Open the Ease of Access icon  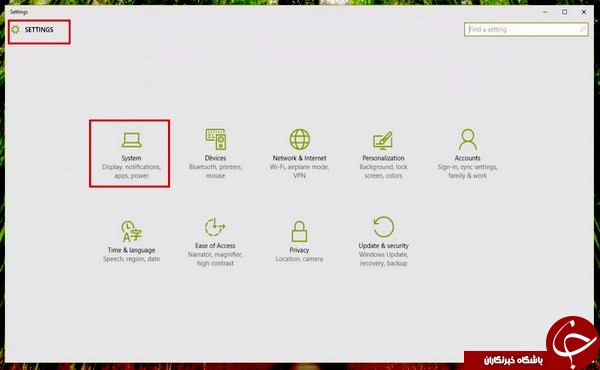(x=215, y=227)
